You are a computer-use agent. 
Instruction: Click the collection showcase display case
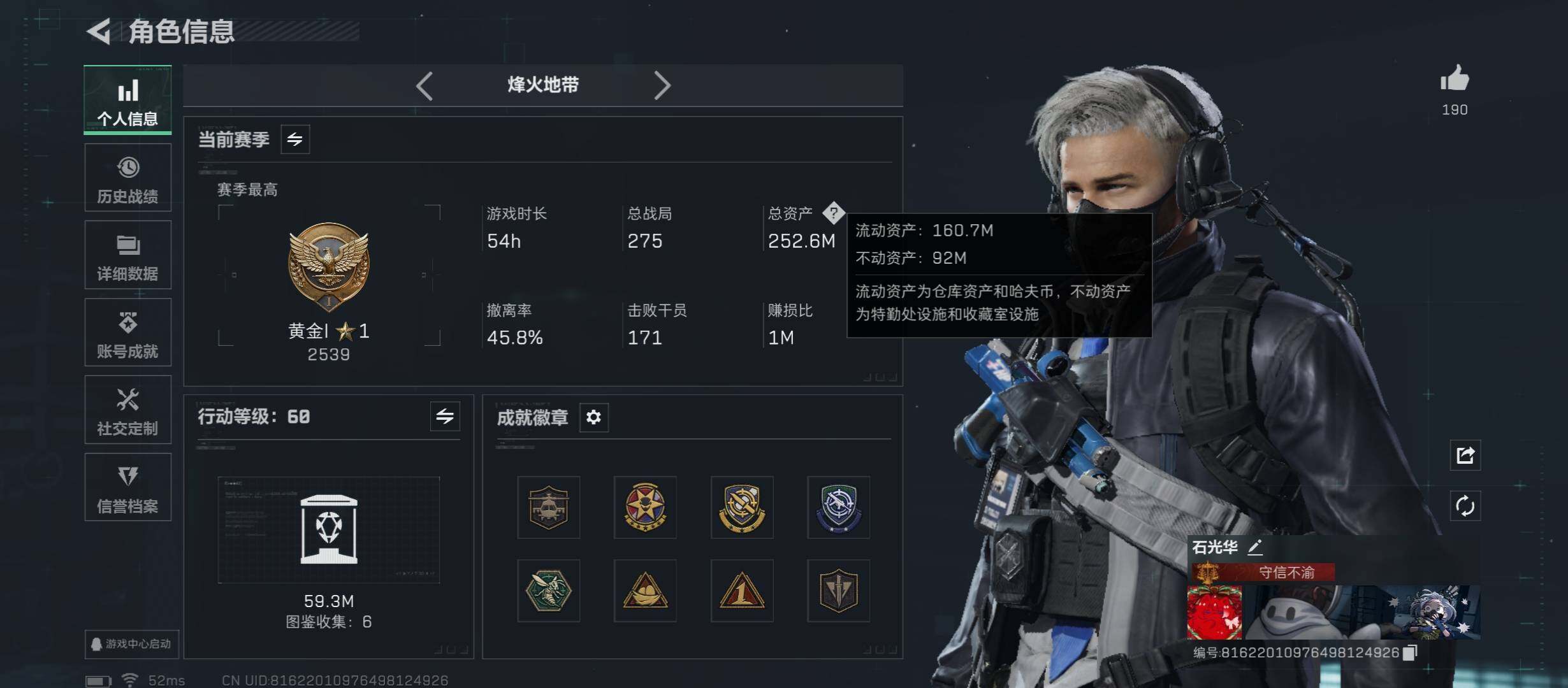tap(329, 530)
